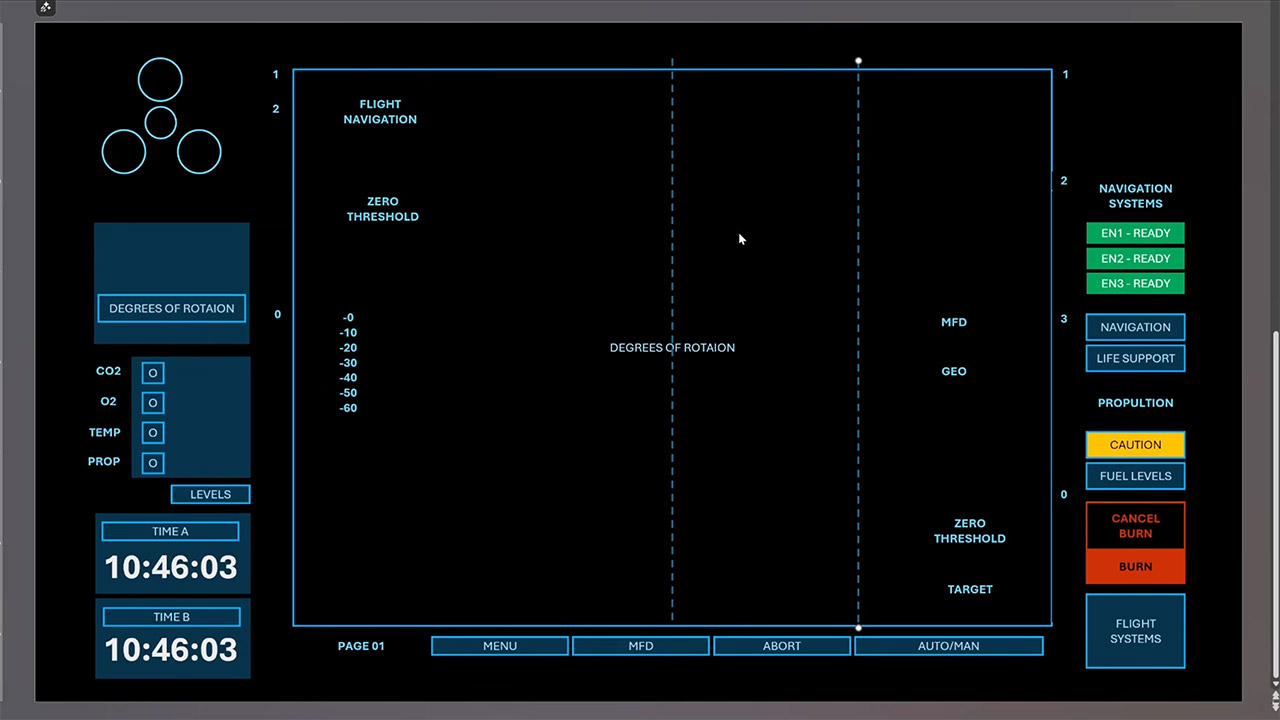The height and width of the screenshot is (720, 1280).
Task: Toggle the CO2 switch in the levels panel
Action: pyautogui.click(x=152, y=372)
